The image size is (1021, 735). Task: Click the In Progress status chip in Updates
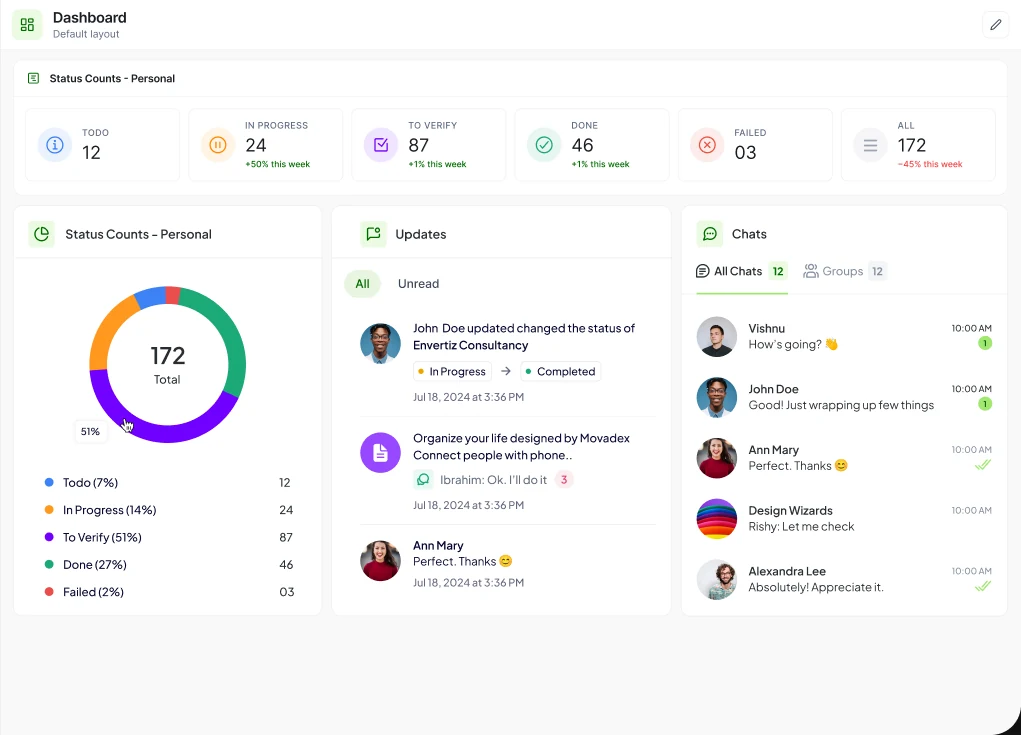(x=453, y=372)
